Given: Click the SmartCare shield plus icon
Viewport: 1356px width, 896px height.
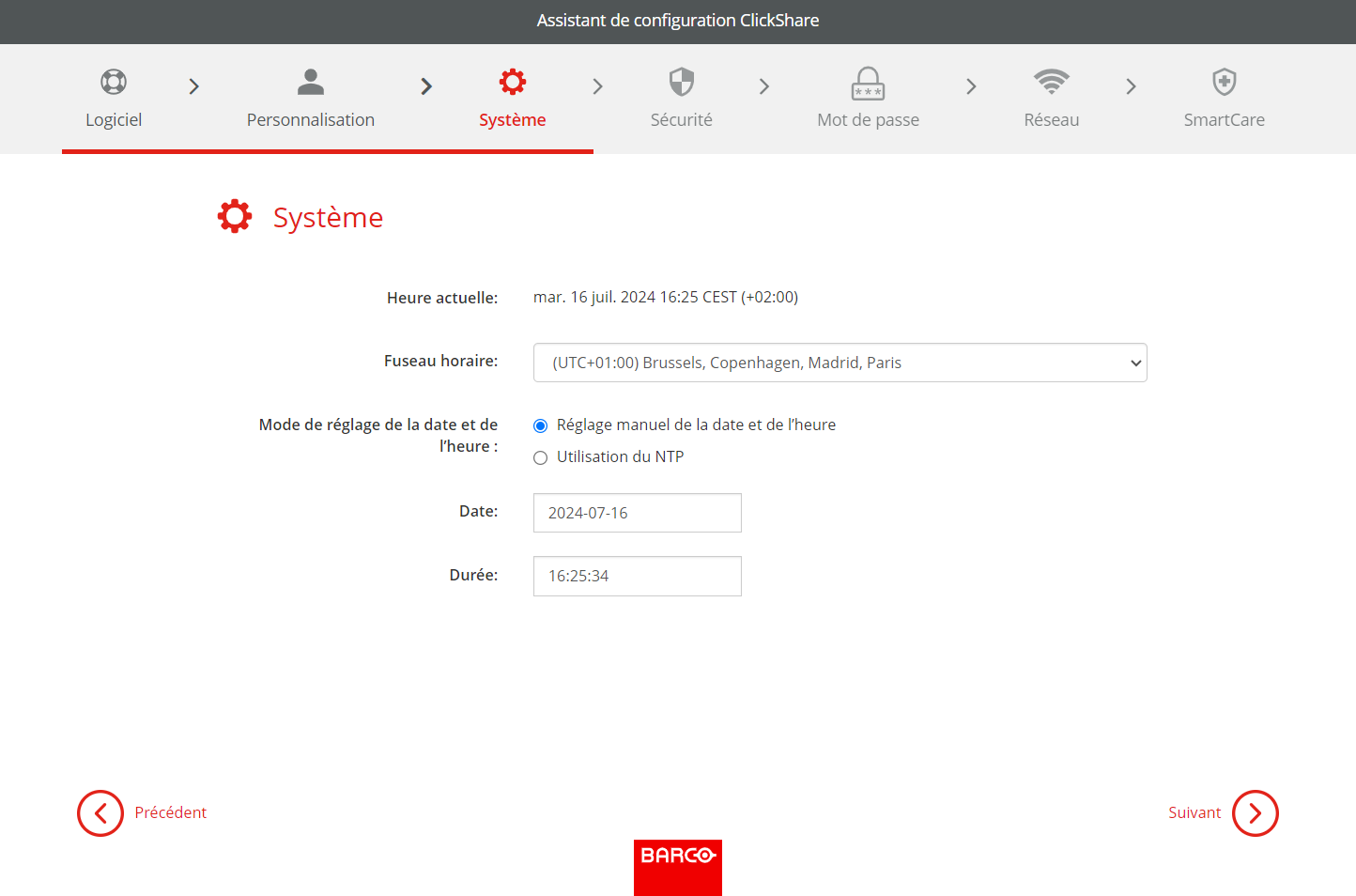Looking at the screenshot, I should click(1225, 82).
